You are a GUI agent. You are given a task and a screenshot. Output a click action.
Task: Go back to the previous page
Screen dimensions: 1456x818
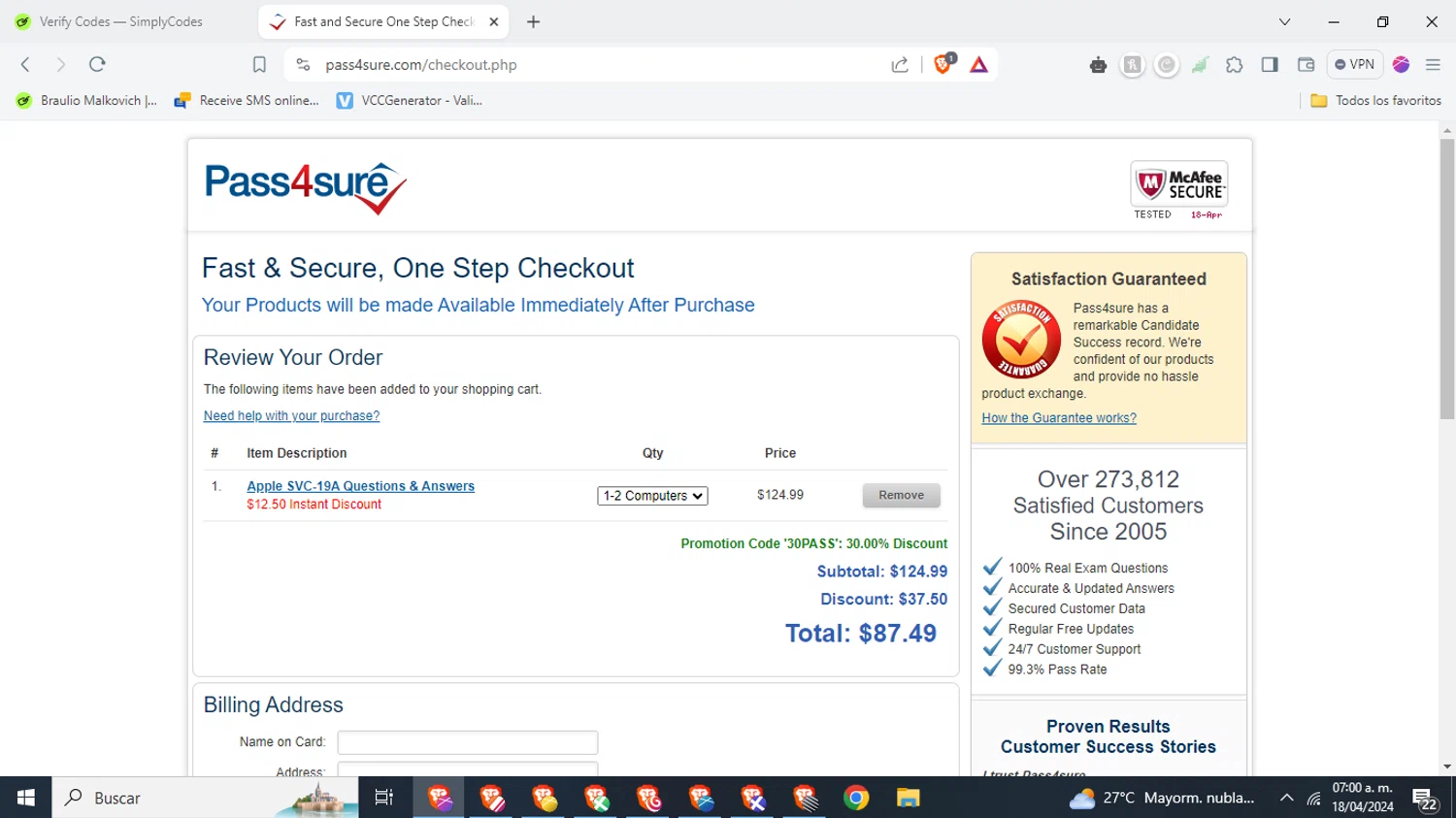(26, 65)
